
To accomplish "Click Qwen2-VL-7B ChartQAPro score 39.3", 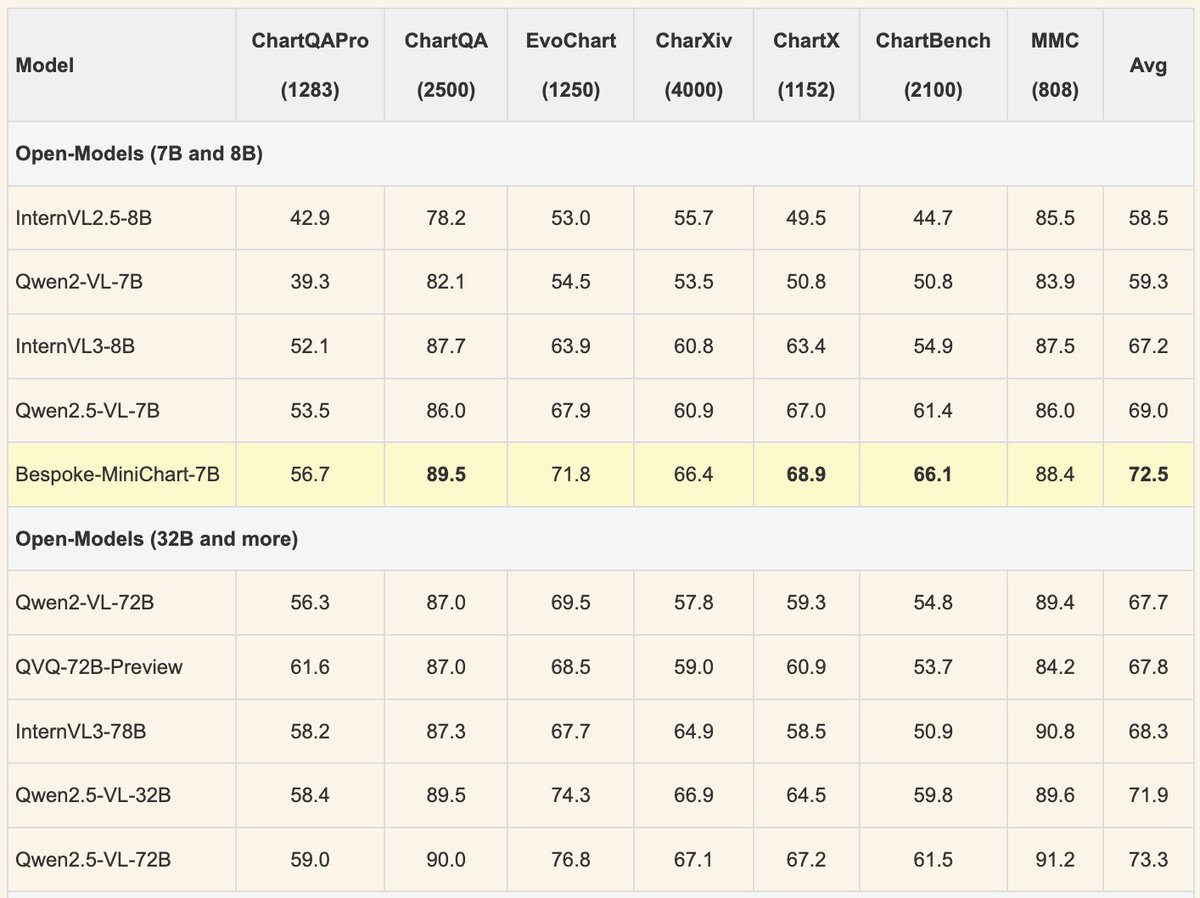I will click(310, 282).
